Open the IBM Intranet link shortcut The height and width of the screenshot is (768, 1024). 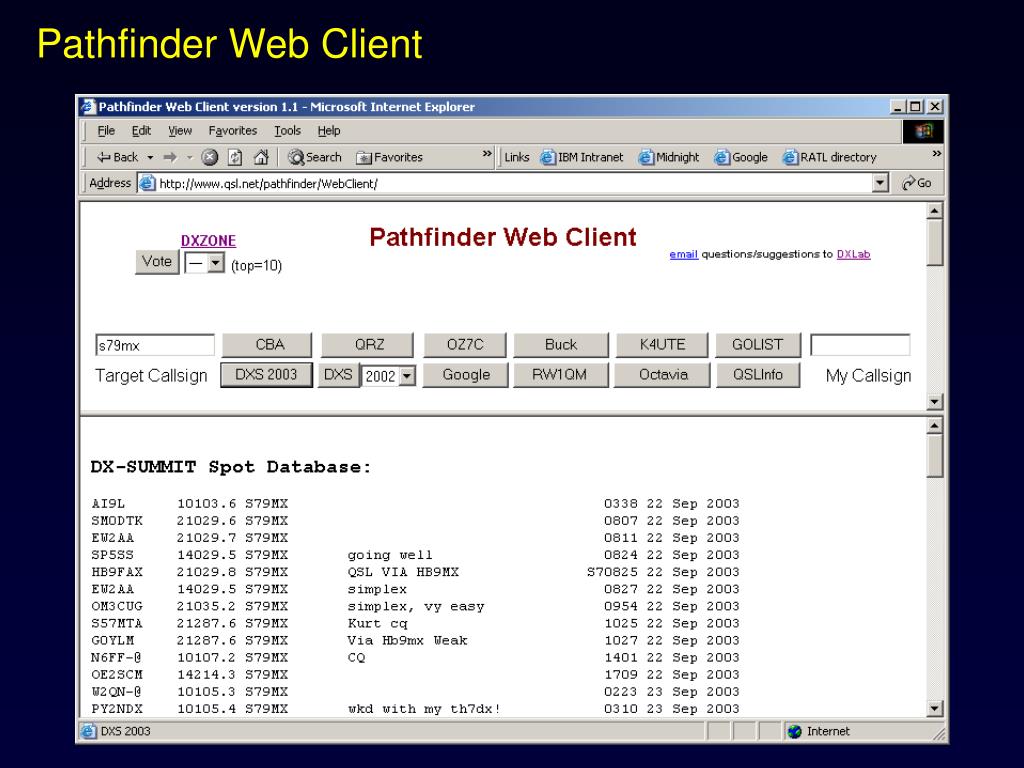(x=583, y=157)
